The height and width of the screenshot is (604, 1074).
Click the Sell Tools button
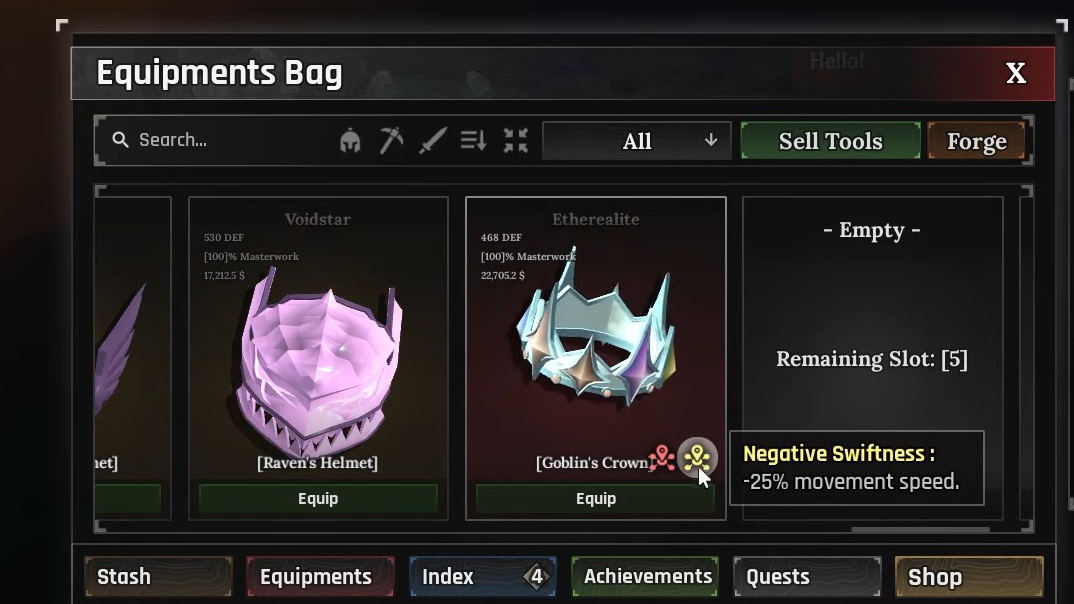point(831,141)
